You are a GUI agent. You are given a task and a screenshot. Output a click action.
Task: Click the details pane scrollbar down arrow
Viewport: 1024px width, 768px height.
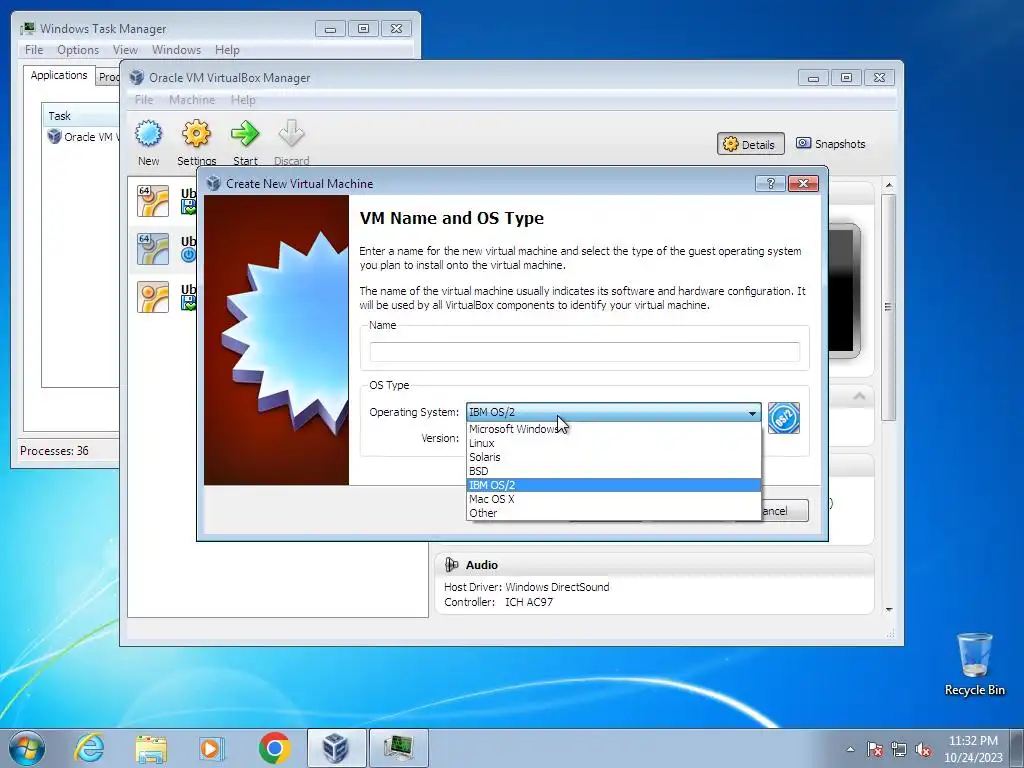888,609
